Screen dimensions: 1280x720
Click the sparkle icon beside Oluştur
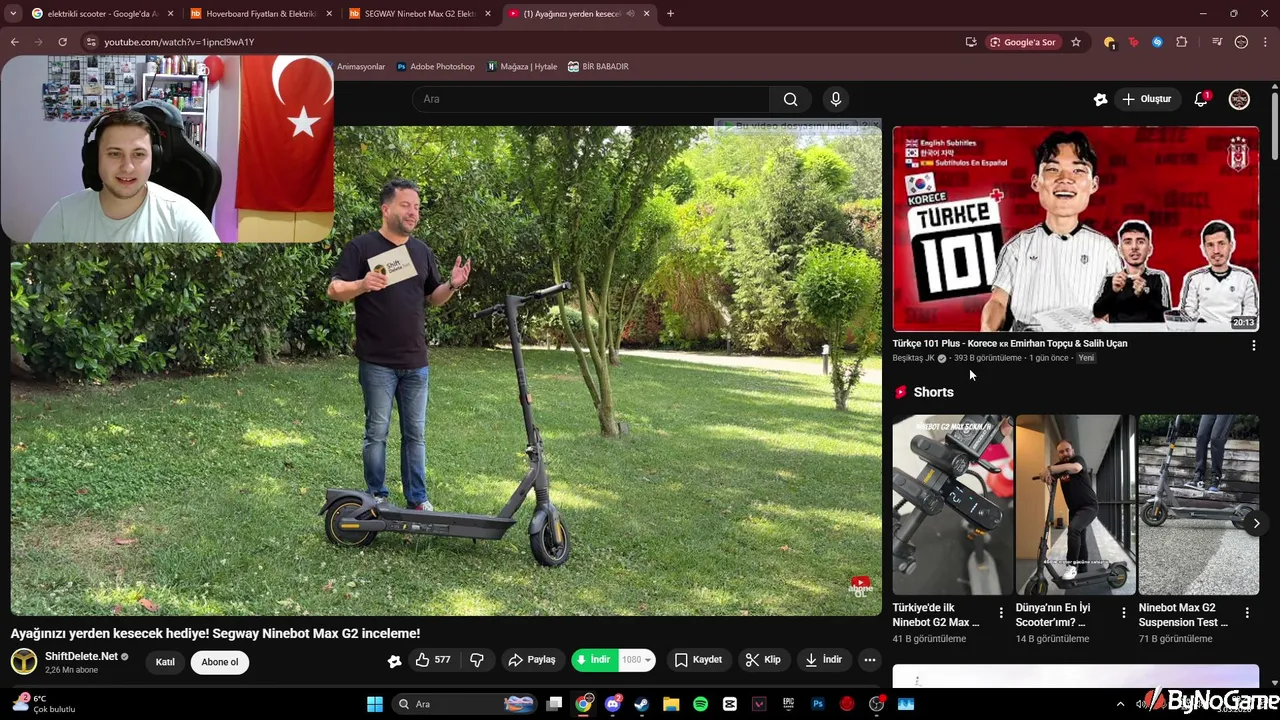coord(1100,99)
